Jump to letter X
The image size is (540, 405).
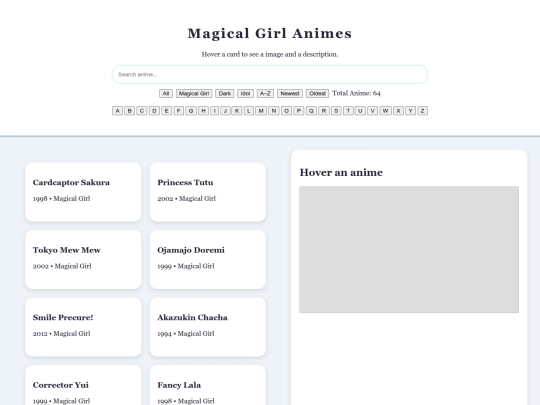click(x=398, y=111)
